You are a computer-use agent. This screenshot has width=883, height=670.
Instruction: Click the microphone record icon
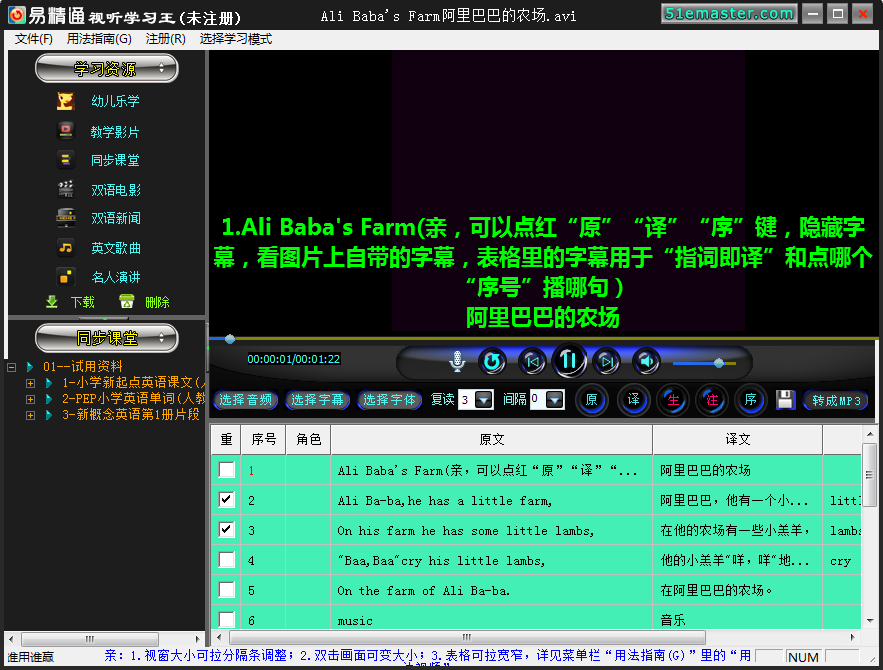tap(457, 361)
